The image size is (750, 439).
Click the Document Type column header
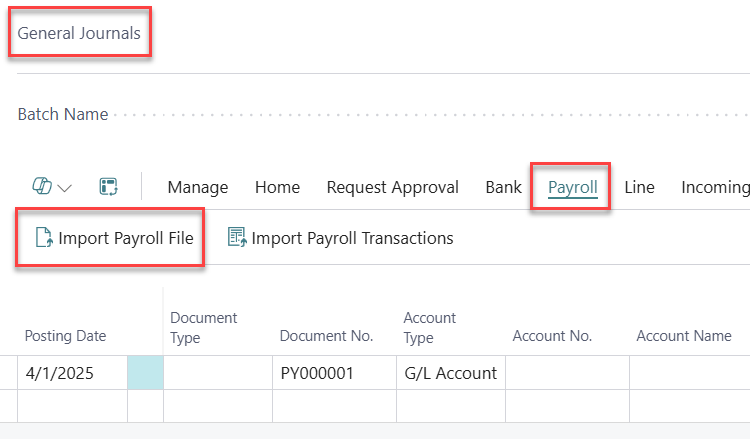[x=203, y=328]
